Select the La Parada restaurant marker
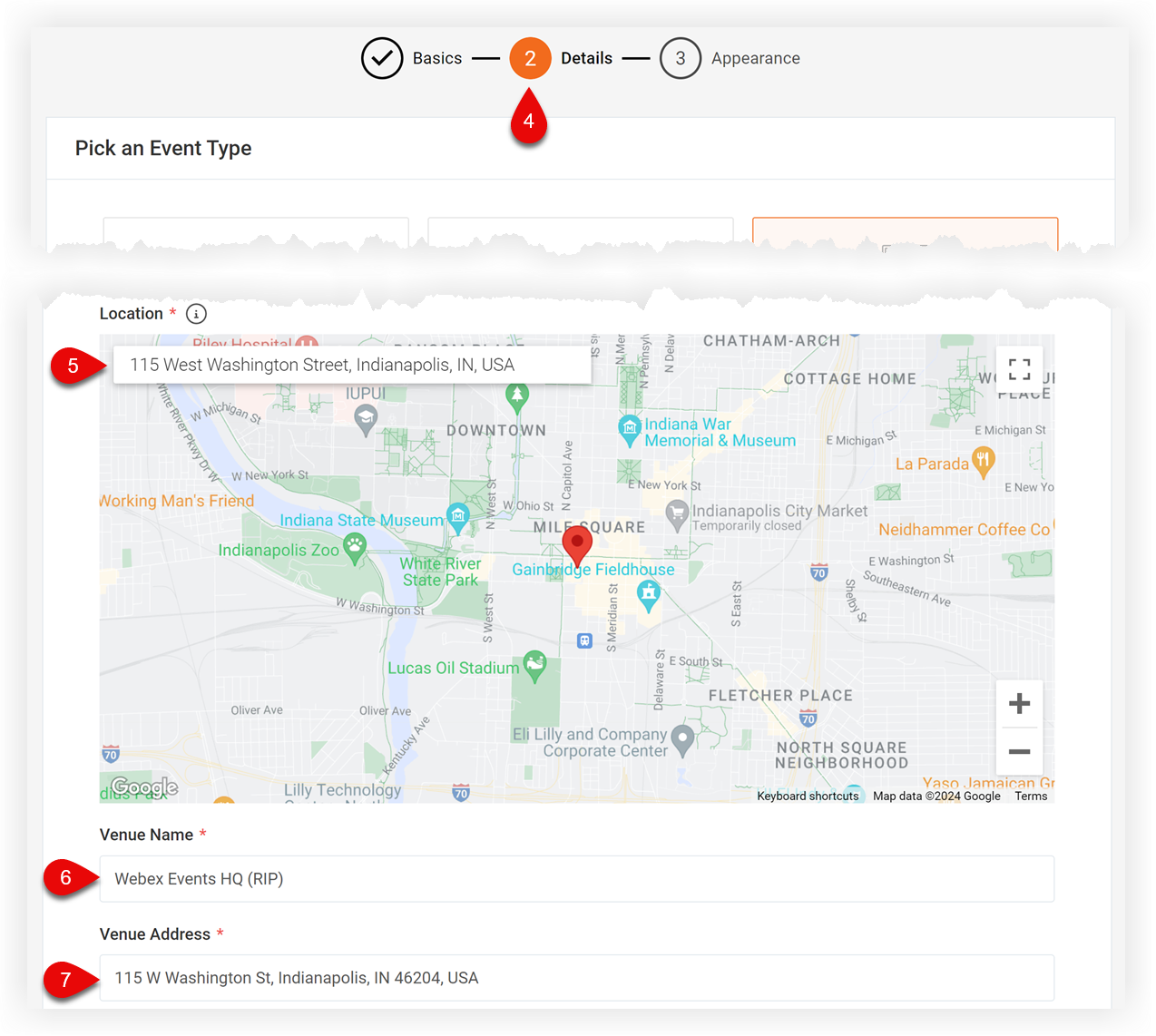Viewport: 1156px width, 1036px height. point(983,462)
